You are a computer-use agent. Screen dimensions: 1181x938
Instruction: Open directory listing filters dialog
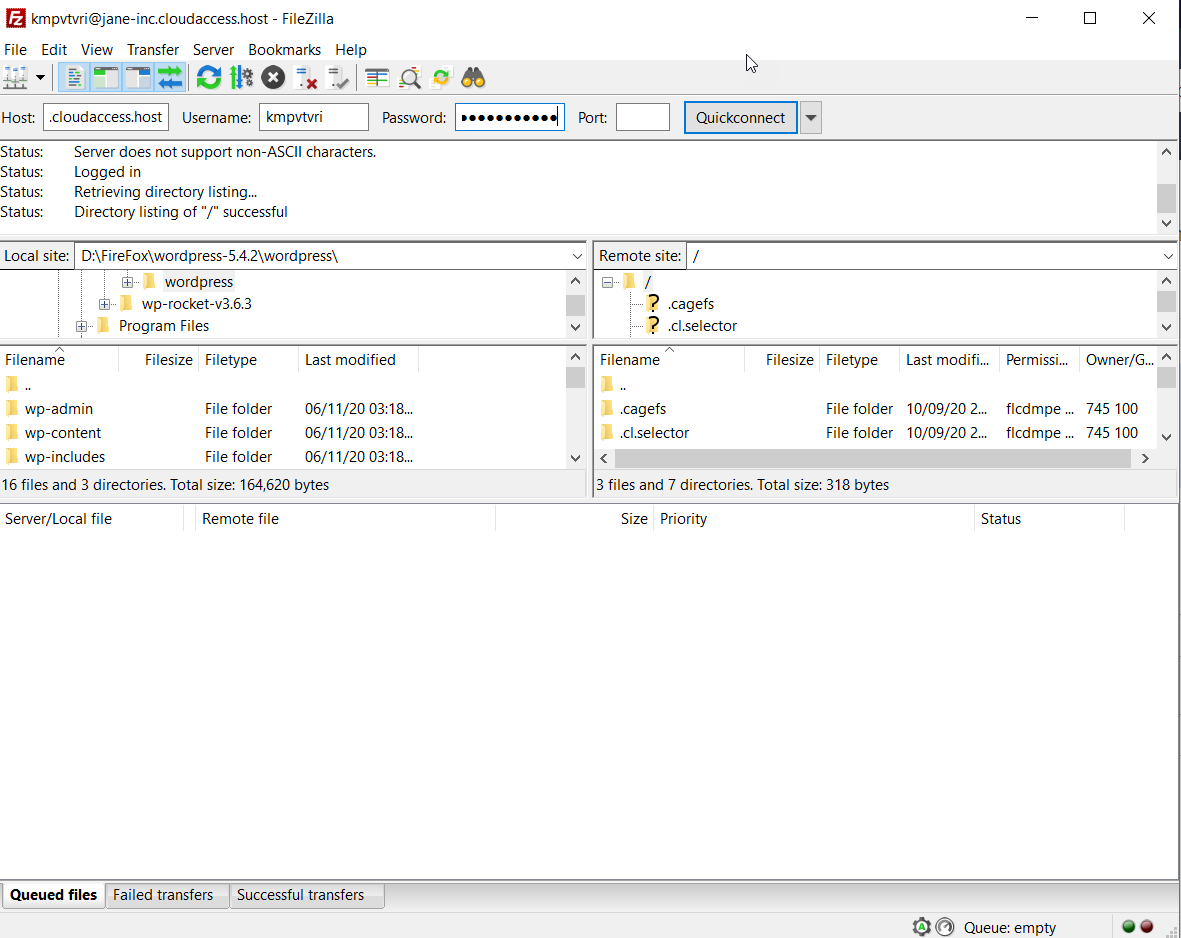pyautogui.click(x=377, y=78)
